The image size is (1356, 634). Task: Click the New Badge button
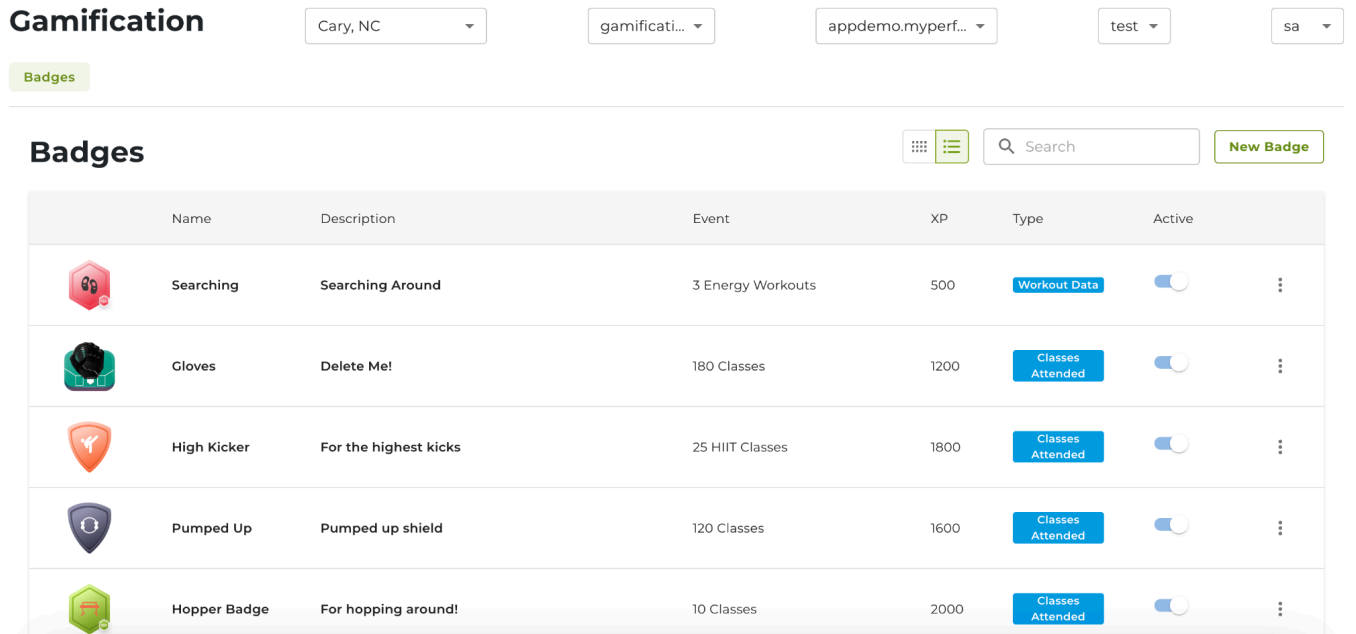(1268, 147)
